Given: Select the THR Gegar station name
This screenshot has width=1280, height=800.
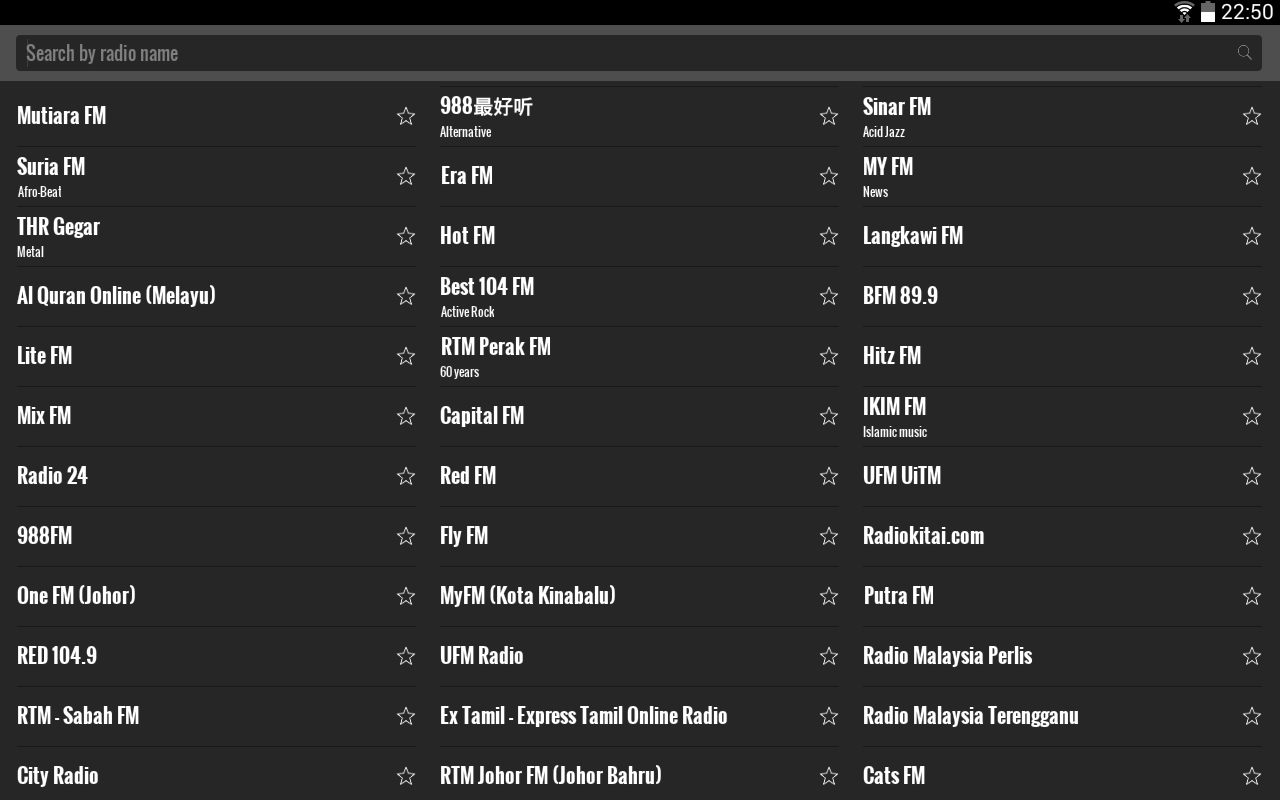Looking at the screenshot, I should 58,227.
